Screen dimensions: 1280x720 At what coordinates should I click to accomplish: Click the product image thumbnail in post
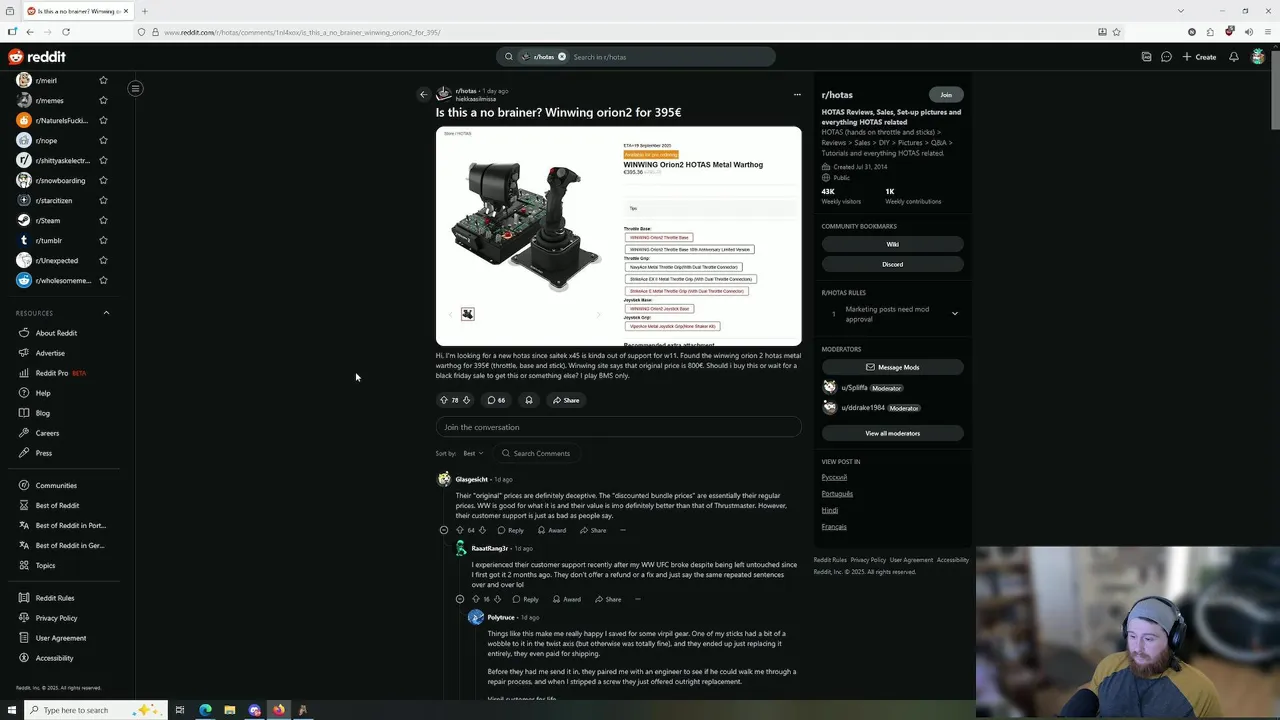[467, 314]
